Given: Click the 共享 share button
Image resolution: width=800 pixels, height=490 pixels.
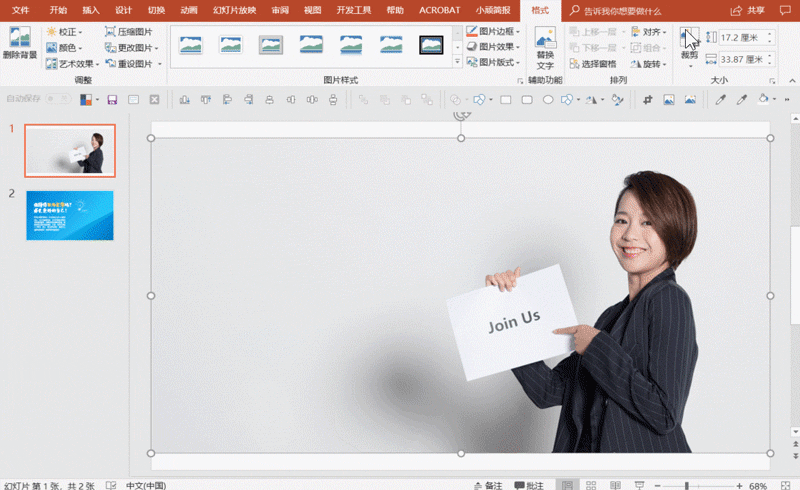Looking at the screenshot, I should point(748,11).
